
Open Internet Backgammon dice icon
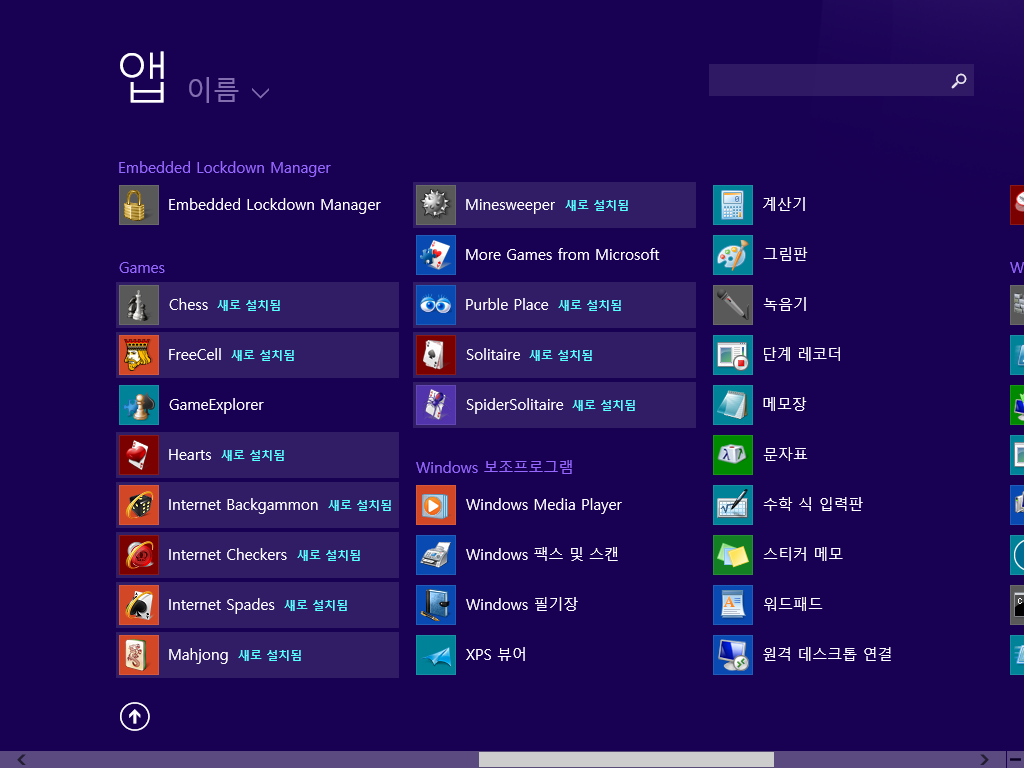click(138, 505)
